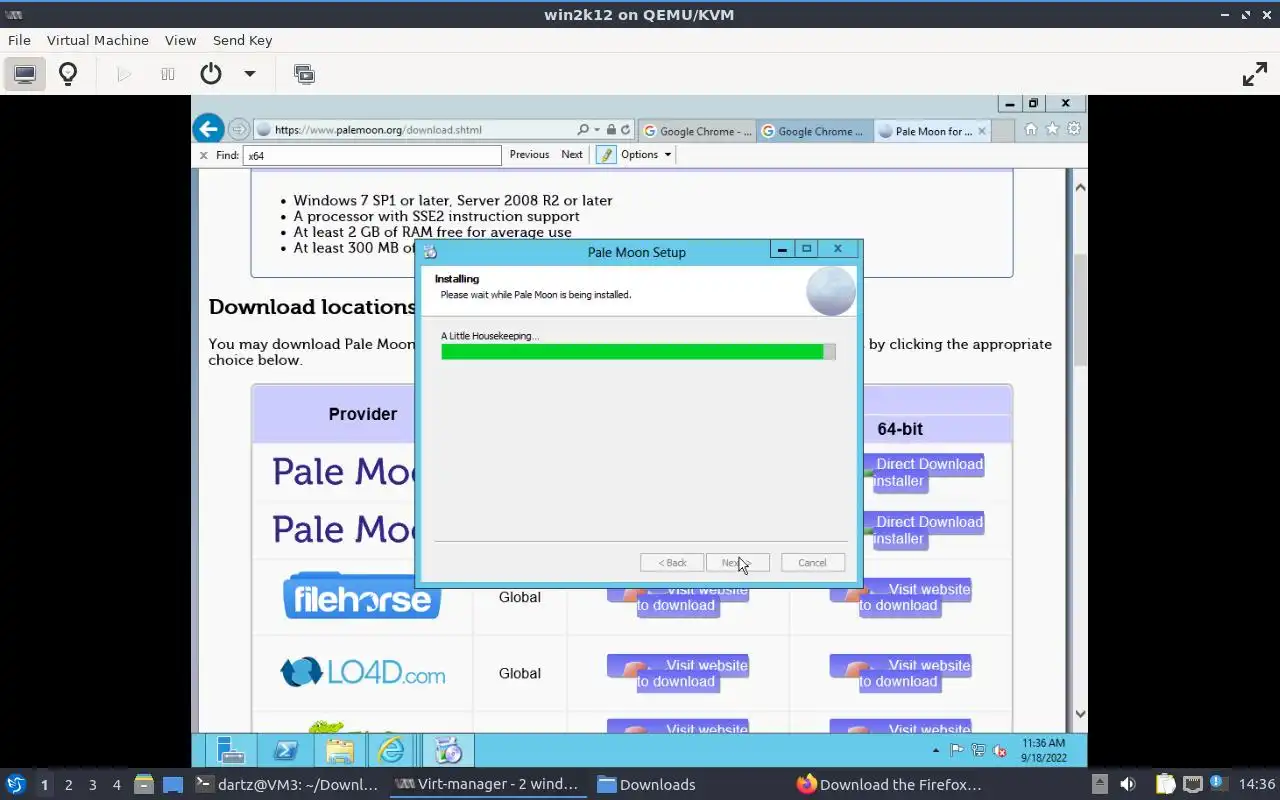Open the IE Home icon

click(x=1031, y=129)
